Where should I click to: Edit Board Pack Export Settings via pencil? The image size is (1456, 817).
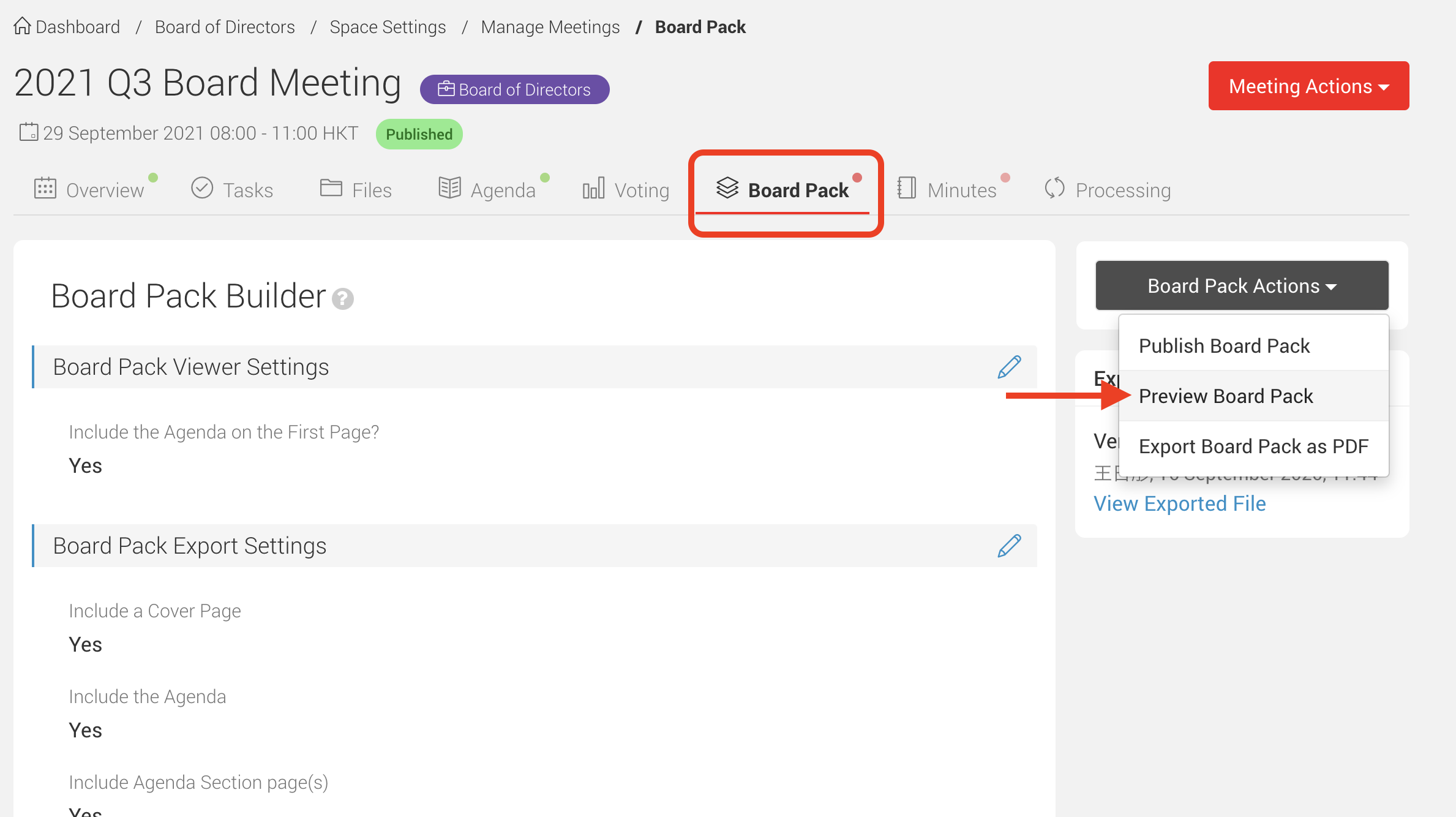pyautogui.click(x=1009, y=546)
